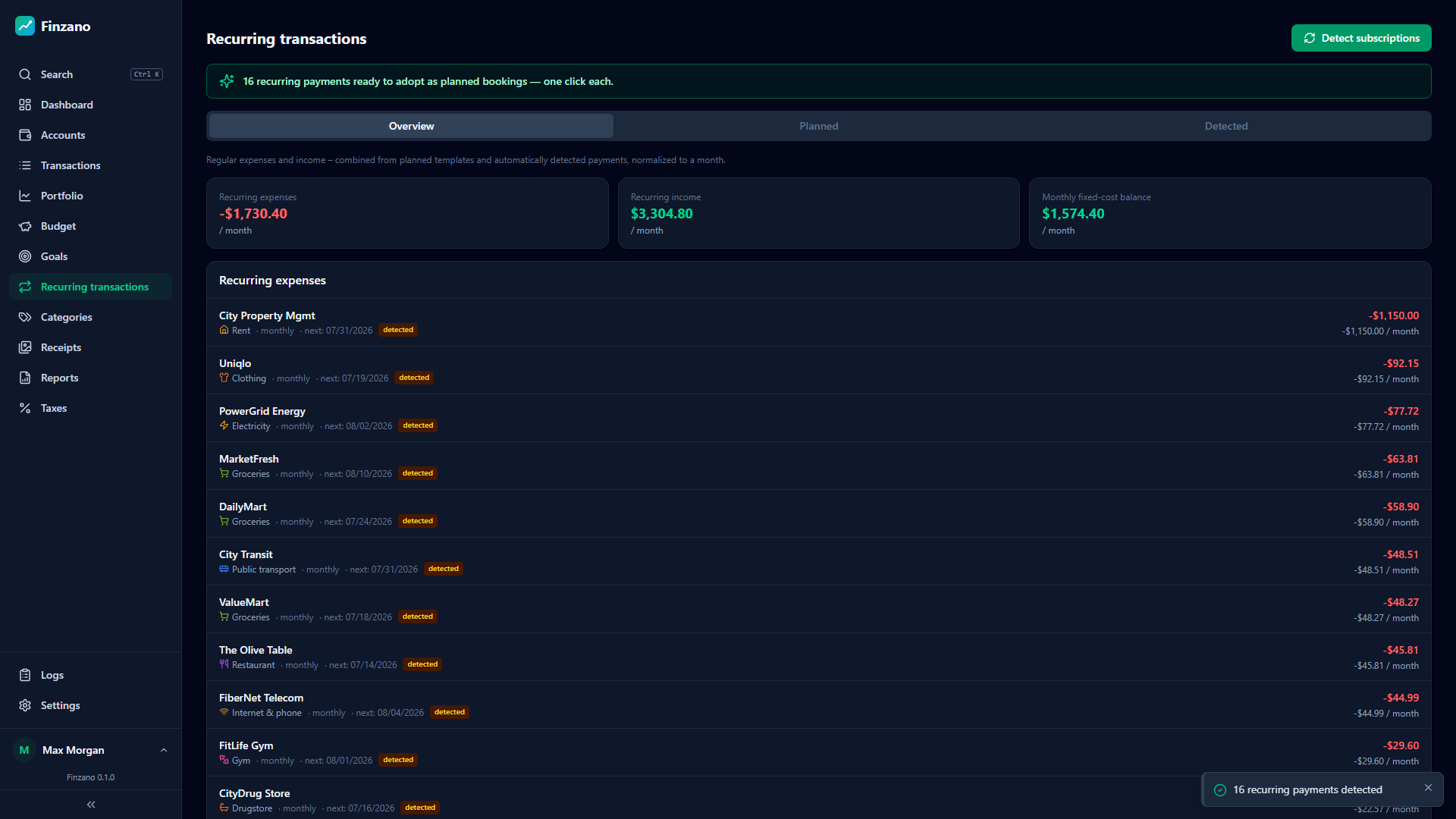Click the Max Morgan avatar
The width and height of the screenshot is (1456, 819).
coord(24,750)
